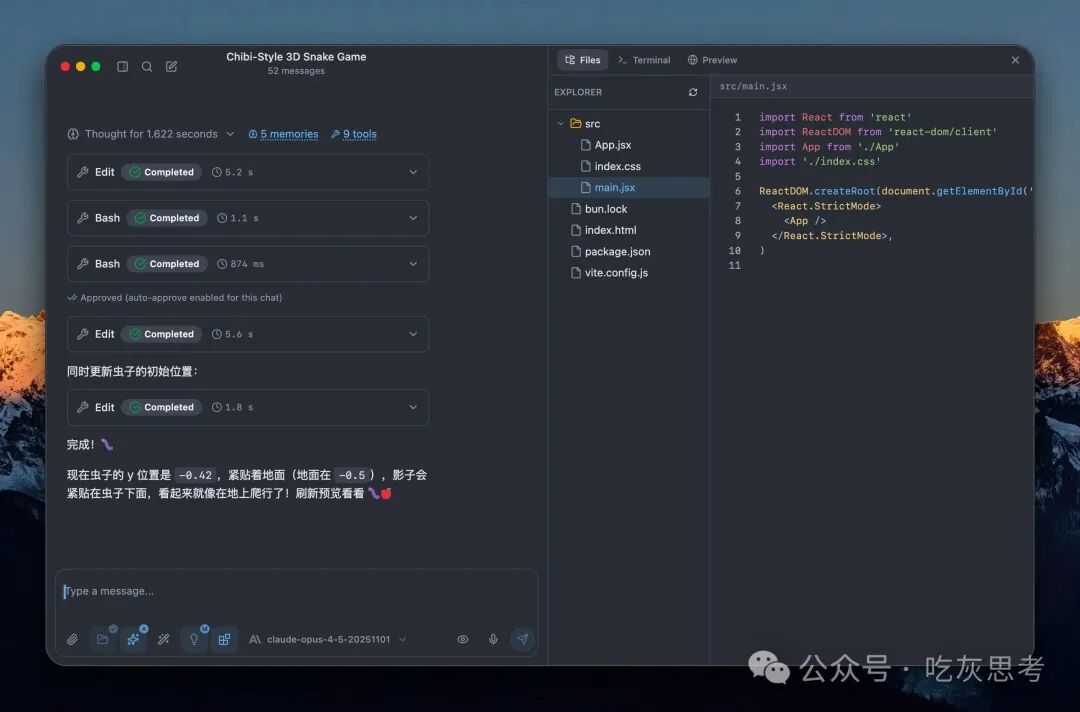Click the paperclip attach file icon
The width and height of the screenshot is (1080, 712).
pyautogui.click(x=72, y=640)
